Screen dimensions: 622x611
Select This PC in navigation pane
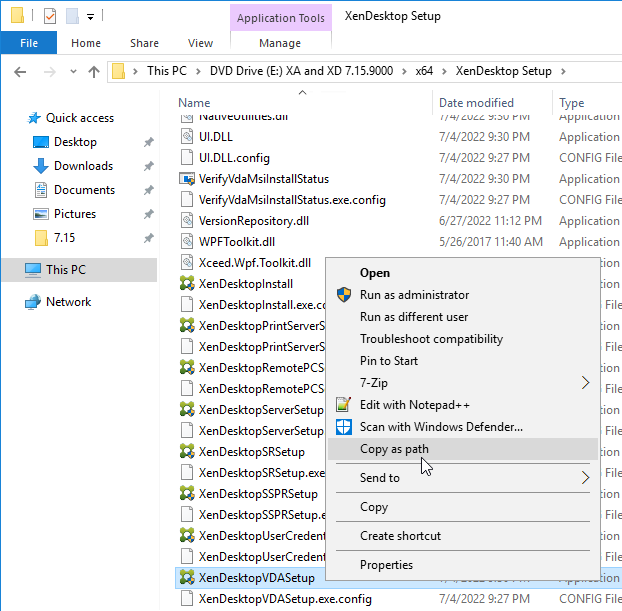pyautogui.click(x=65, y=270)
